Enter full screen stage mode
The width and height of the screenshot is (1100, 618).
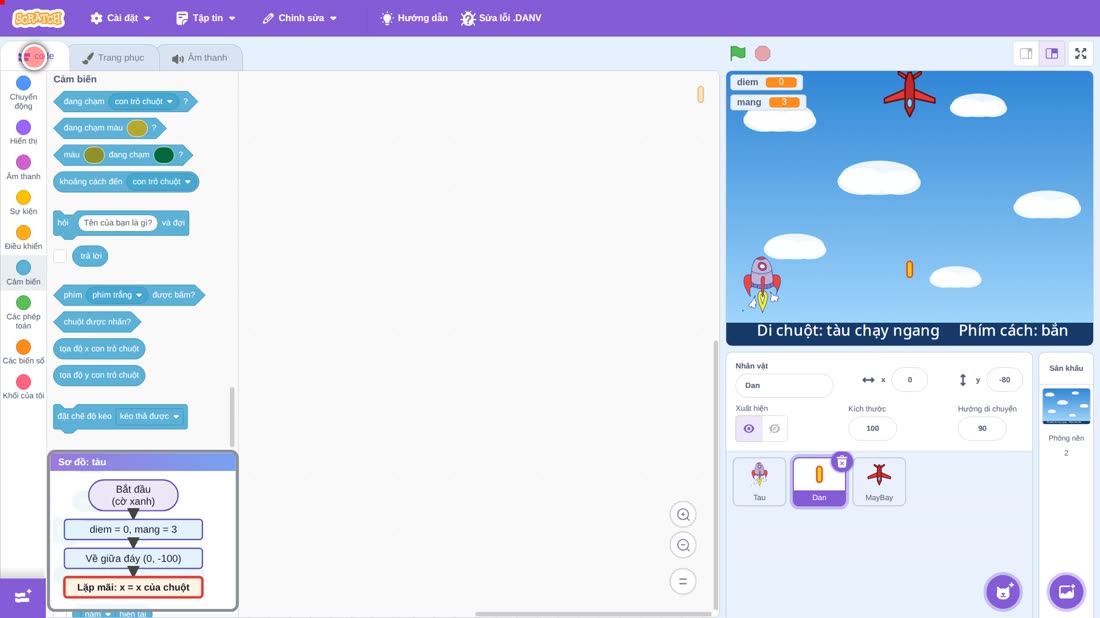tap(1080, 53)
